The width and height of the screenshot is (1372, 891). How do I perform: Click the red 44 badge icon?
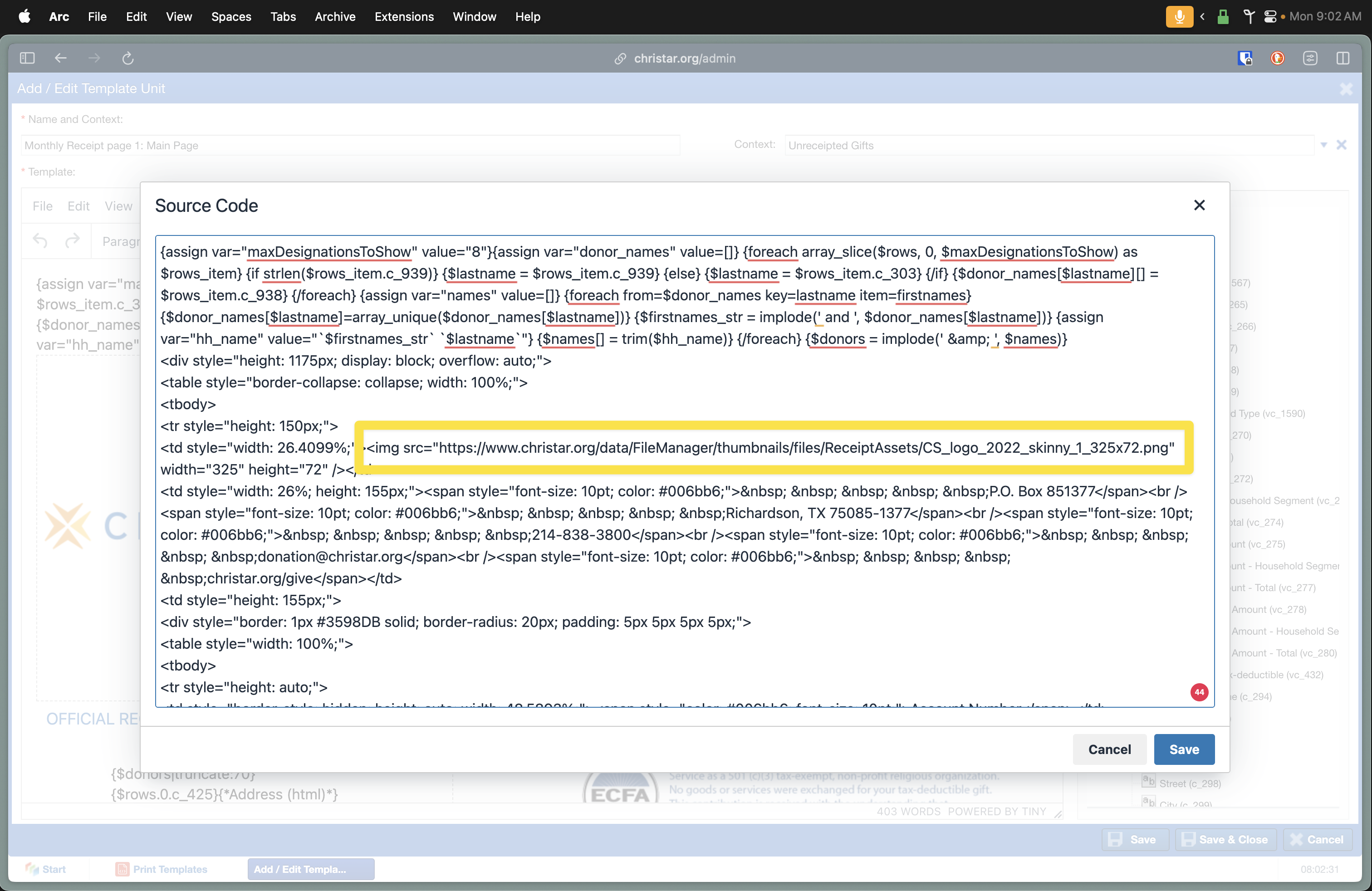pyautogui.click(x=1199, y=692)
